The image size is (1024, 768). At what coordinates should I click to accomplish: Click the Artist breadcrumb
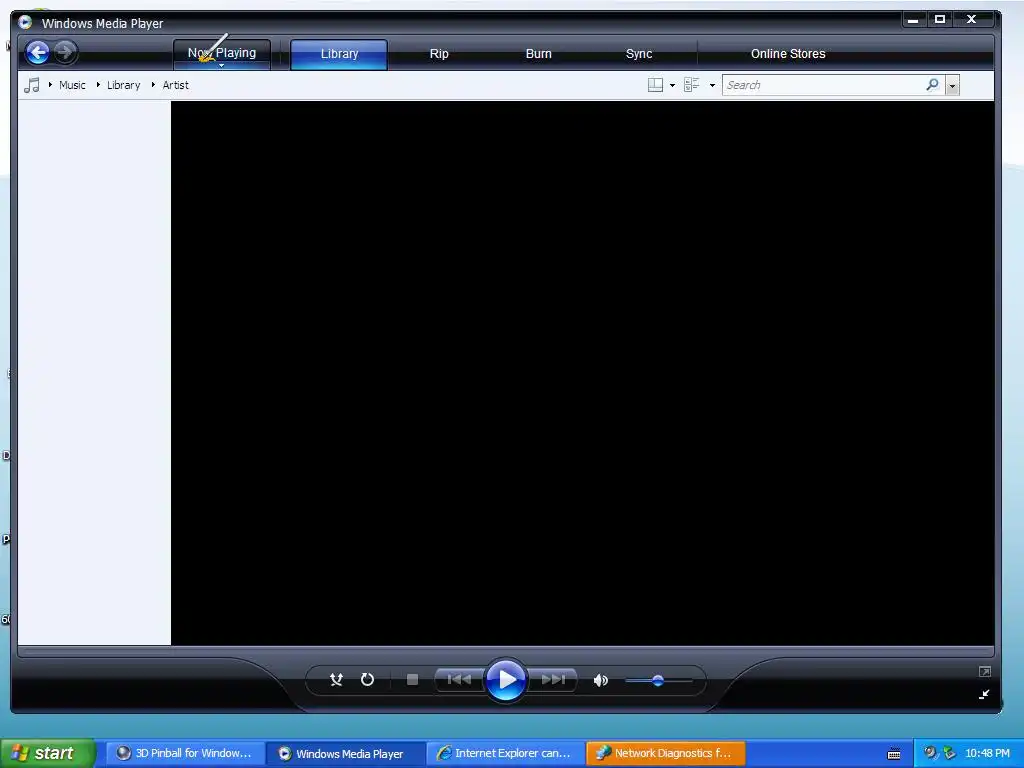pos(176,85)
